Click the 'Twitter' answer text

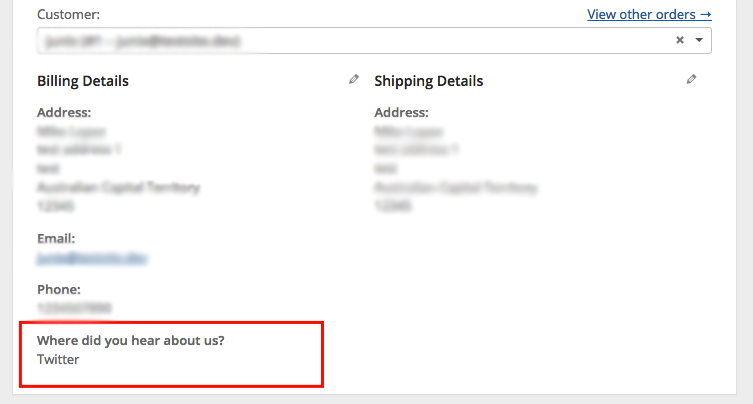tap(58, 359)
